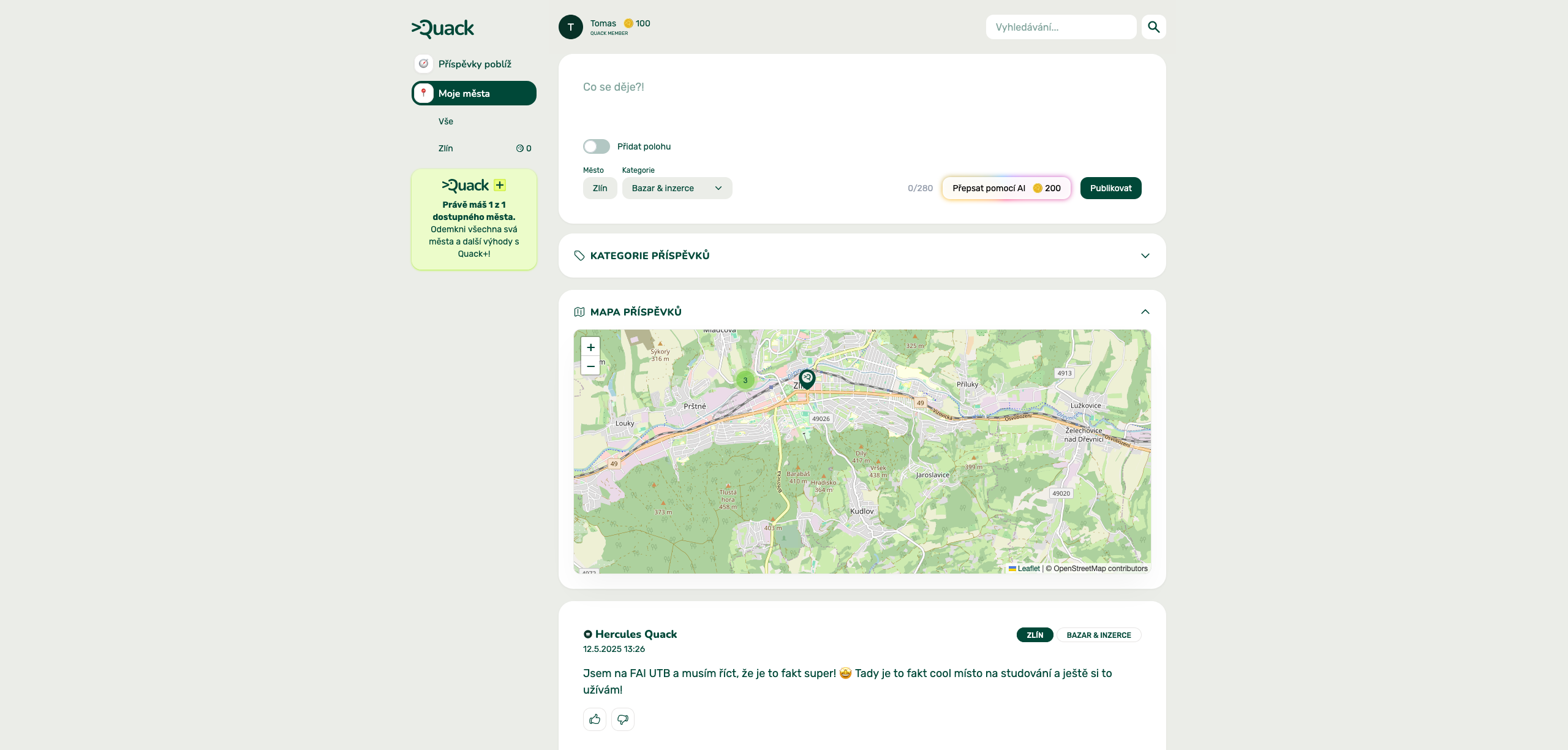Click the thumbs down icon on the Hercules Quack post
Image resolution: width=1568 pixels, height=750 pixels.
(622, 719)
